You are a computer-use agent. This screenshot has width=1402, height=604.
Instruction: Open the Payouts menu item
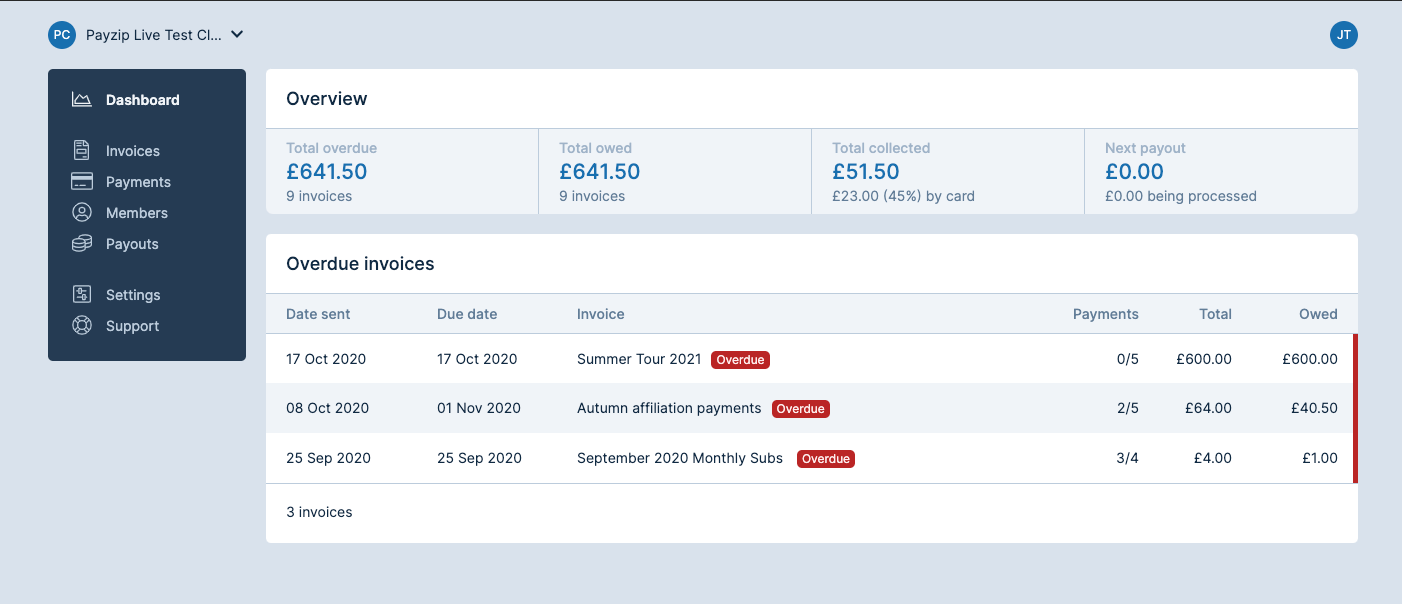(132, 244)
